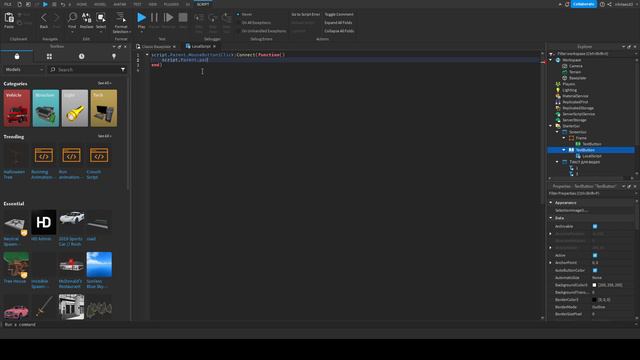The width and height of the screenshot is (640, 360).
Task: Click the BackgroundColor3 white swatch
Action: [x=594, y=285]
